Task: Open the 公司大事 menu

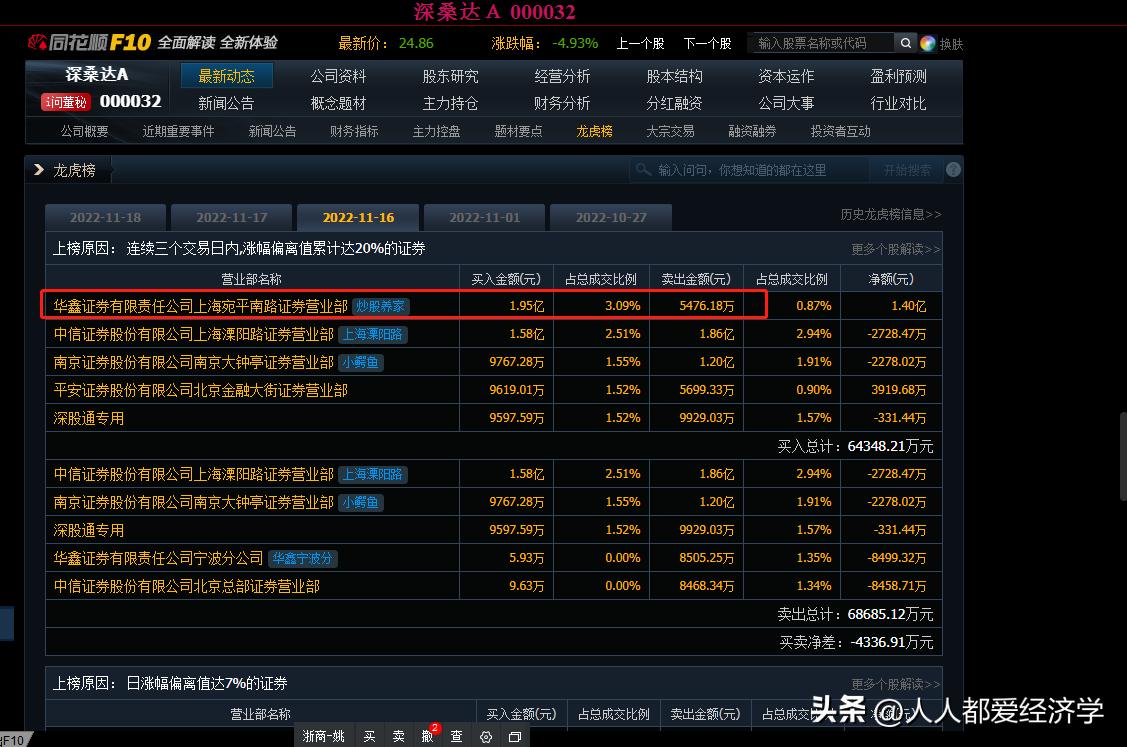Action: [786, 104]
